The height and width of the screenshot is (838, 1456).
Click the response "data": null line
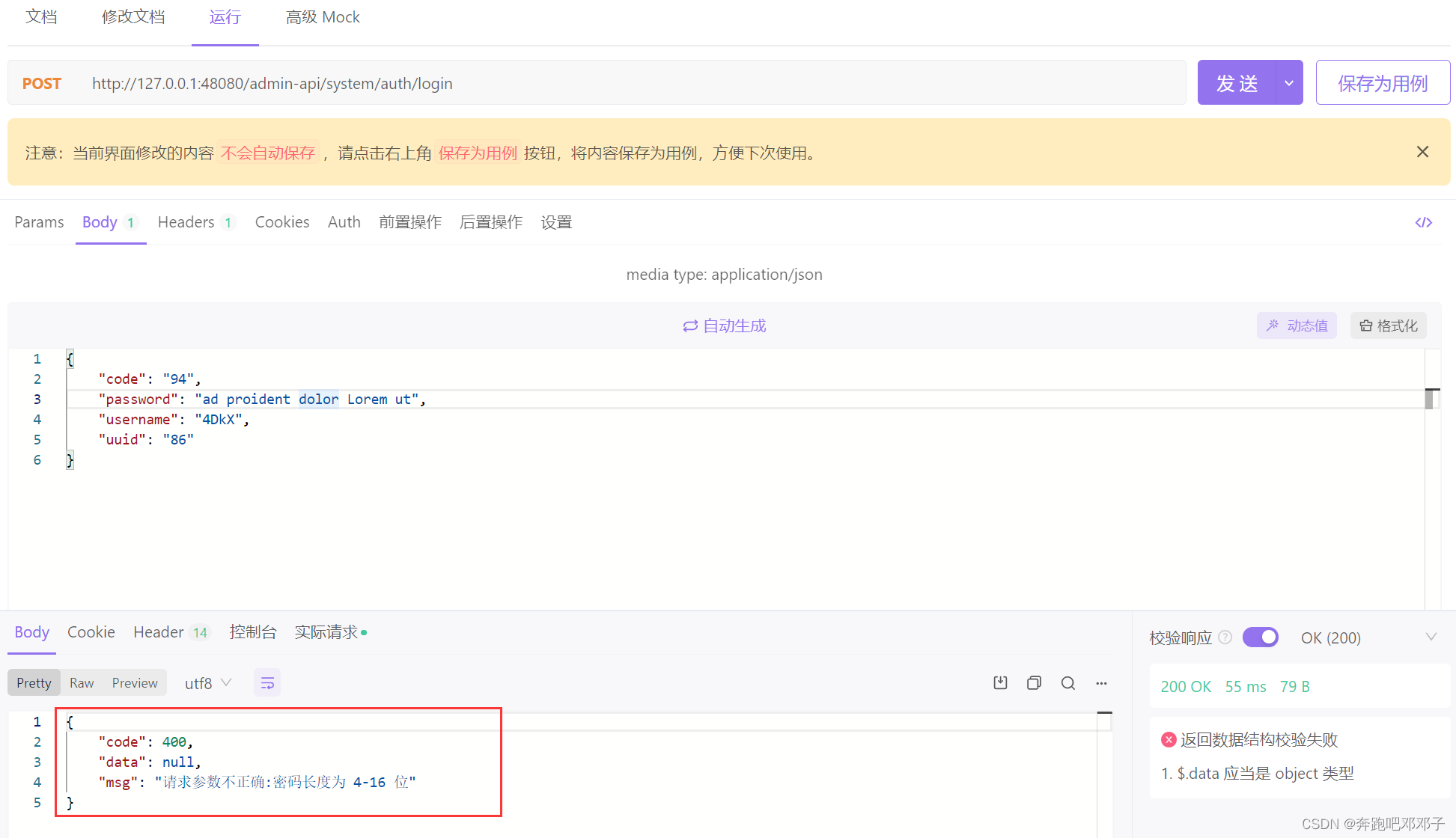150,762
